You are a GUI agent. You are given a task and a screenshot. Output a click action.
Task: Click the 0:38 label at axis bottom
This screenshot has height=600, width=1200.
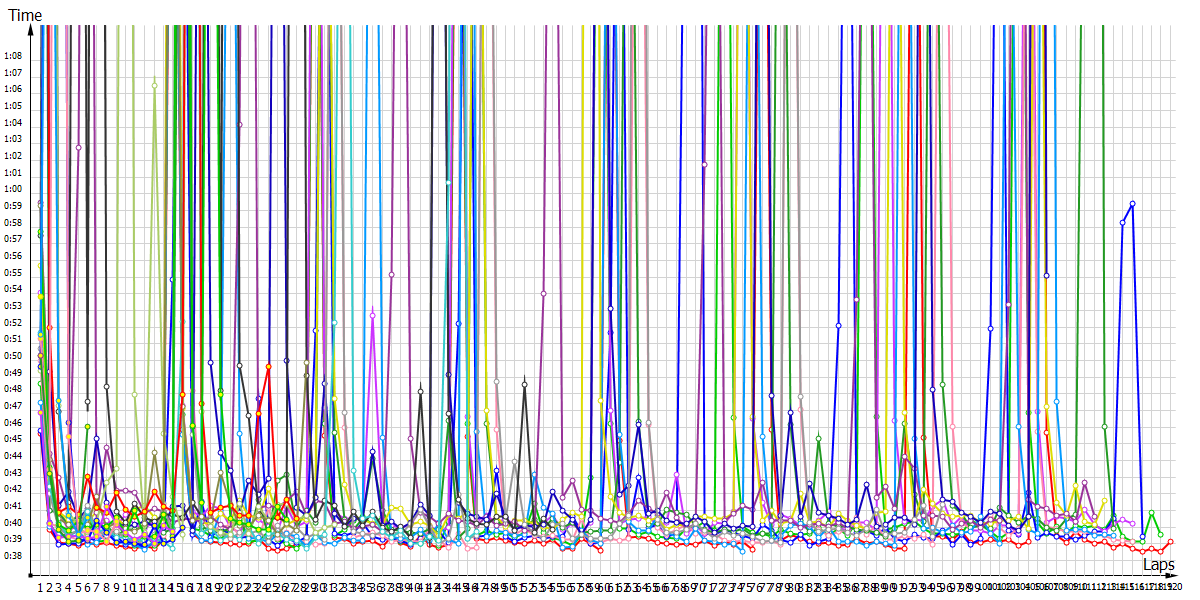[x=13, y=556]
